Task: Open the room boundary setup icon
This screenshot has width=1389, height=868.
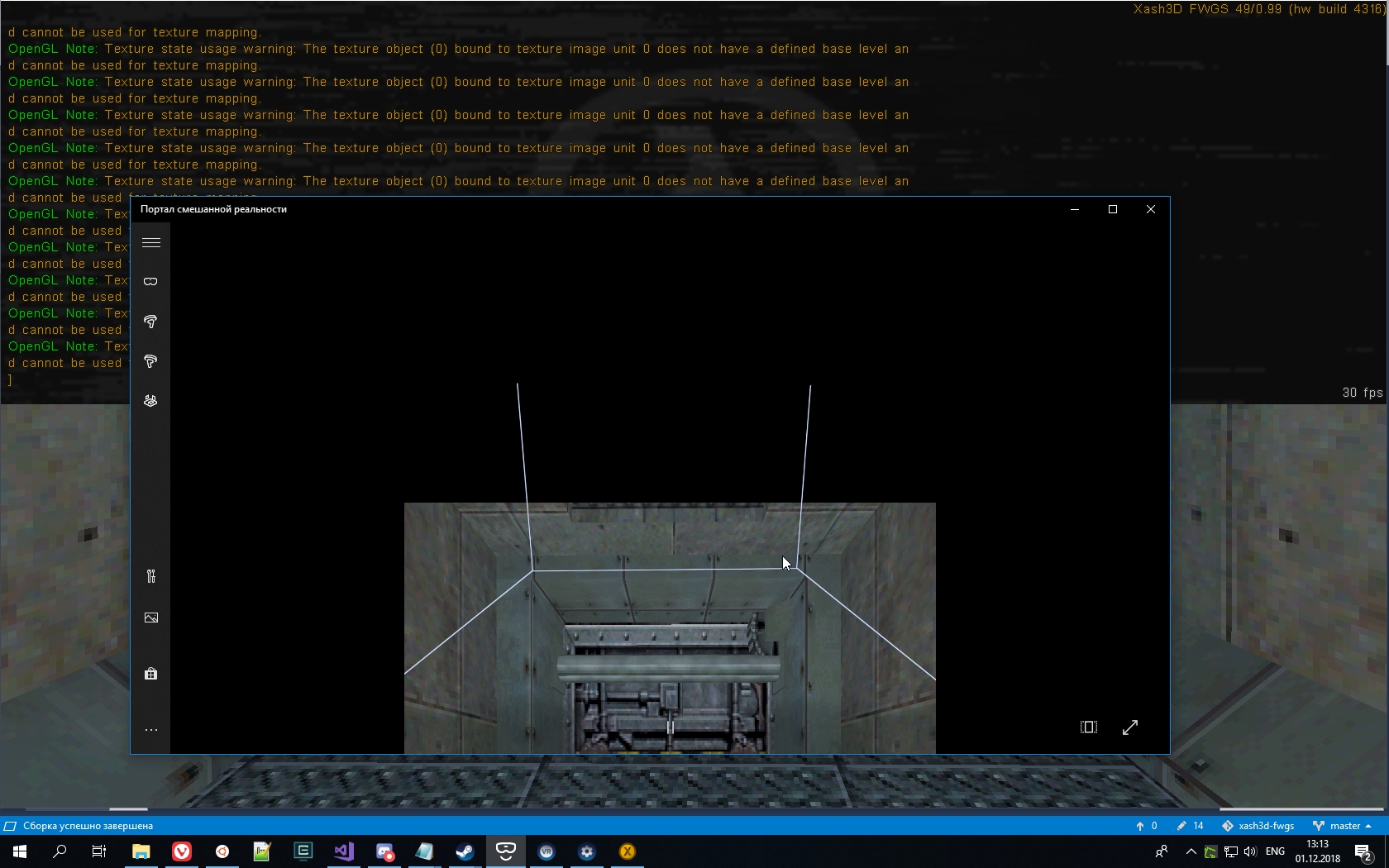Action: tap(150, 401)
